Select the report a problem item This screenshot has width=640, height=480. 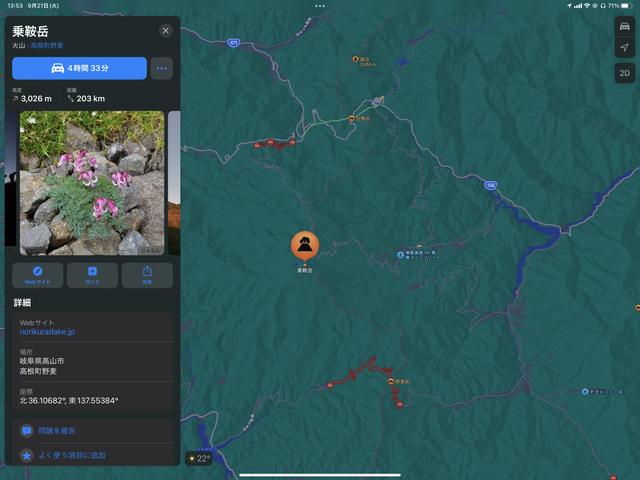click(x=92, y=431)
